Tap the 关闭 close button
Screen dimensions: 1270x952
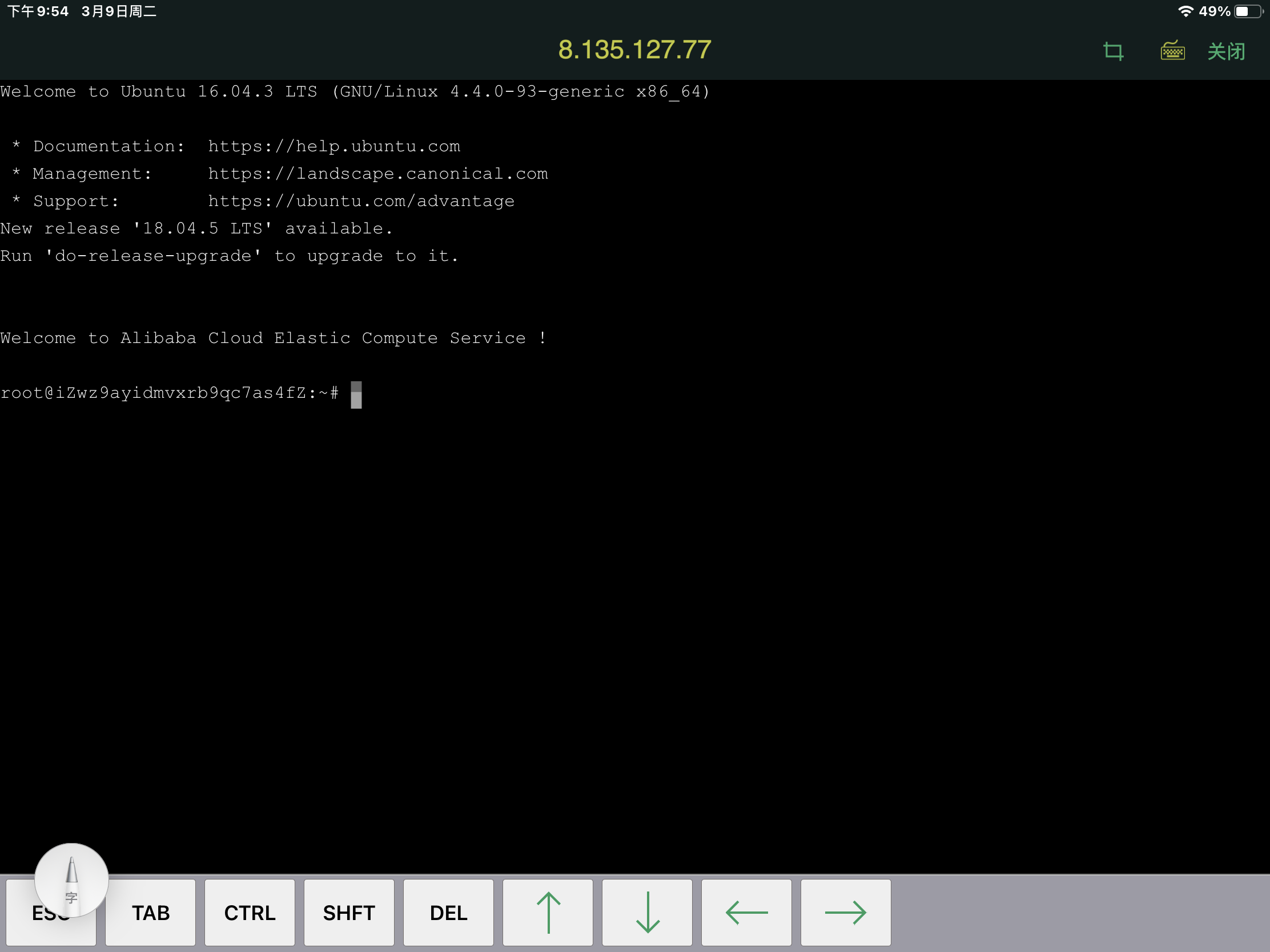1227,51
